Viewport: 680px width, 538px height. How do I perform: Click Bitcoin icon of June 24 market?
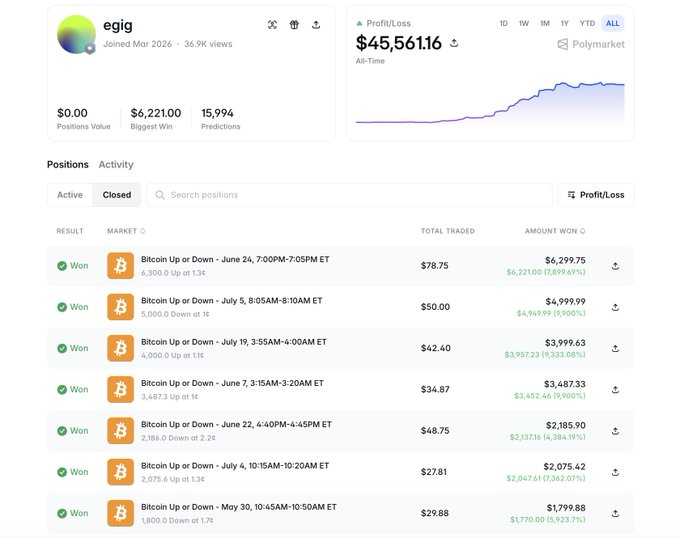[121, 266]
